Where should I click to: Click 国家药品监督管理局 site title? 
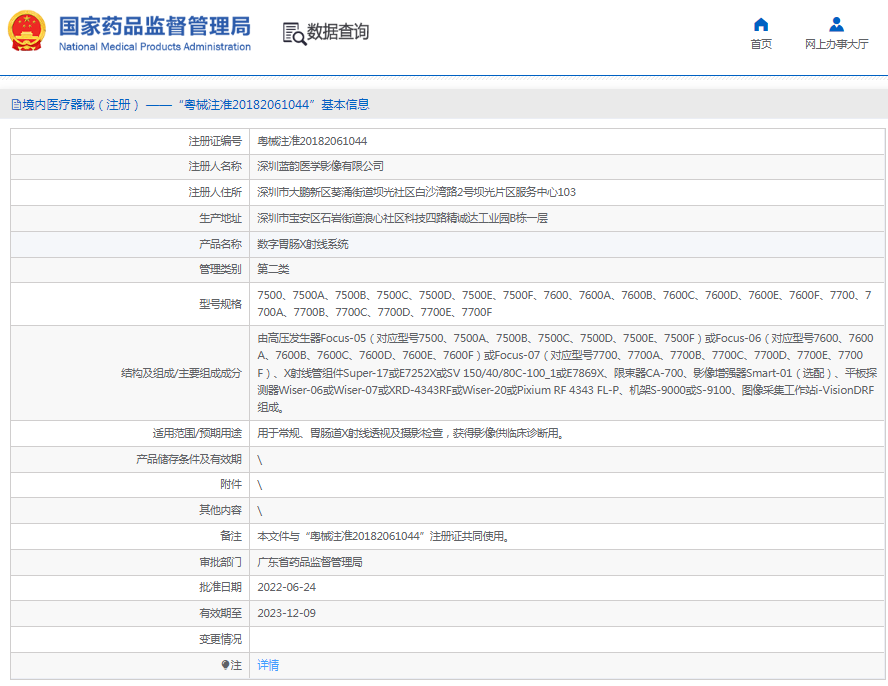pos(155,26)
